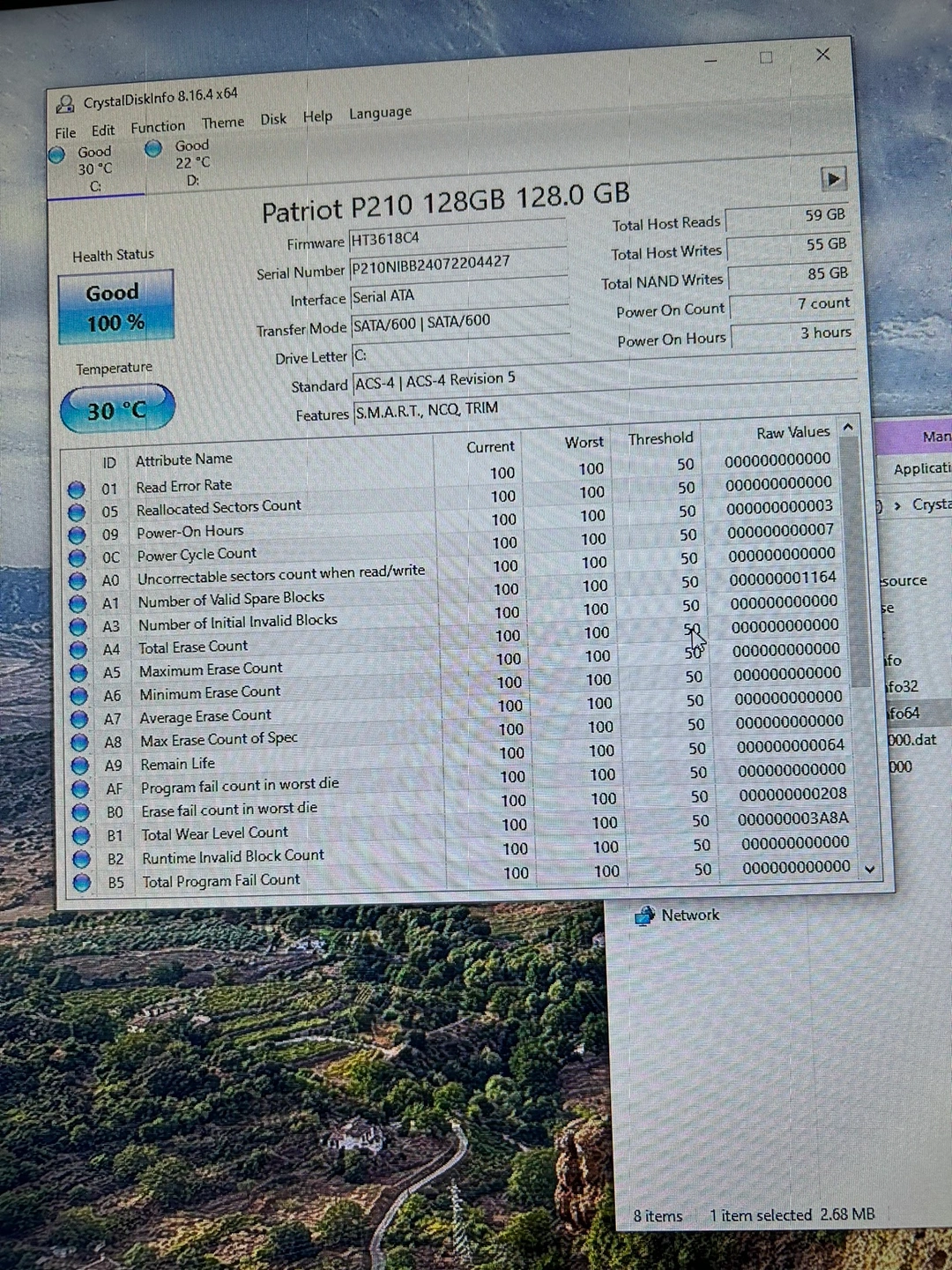Image resolution: width=952 pixels, height=1270 pixels.
Task: Open the File menu
Action: click(65, 133)
